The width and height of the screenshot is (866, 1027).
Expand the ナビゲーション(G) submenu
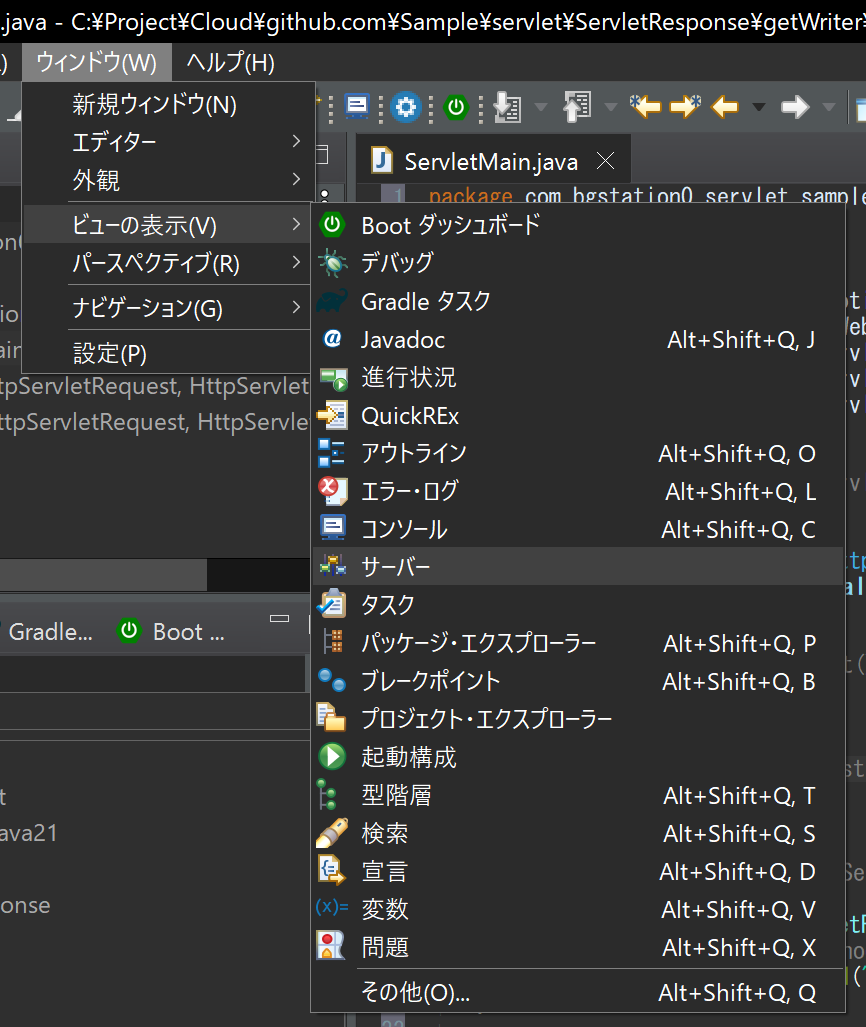[x=167, y=308]
